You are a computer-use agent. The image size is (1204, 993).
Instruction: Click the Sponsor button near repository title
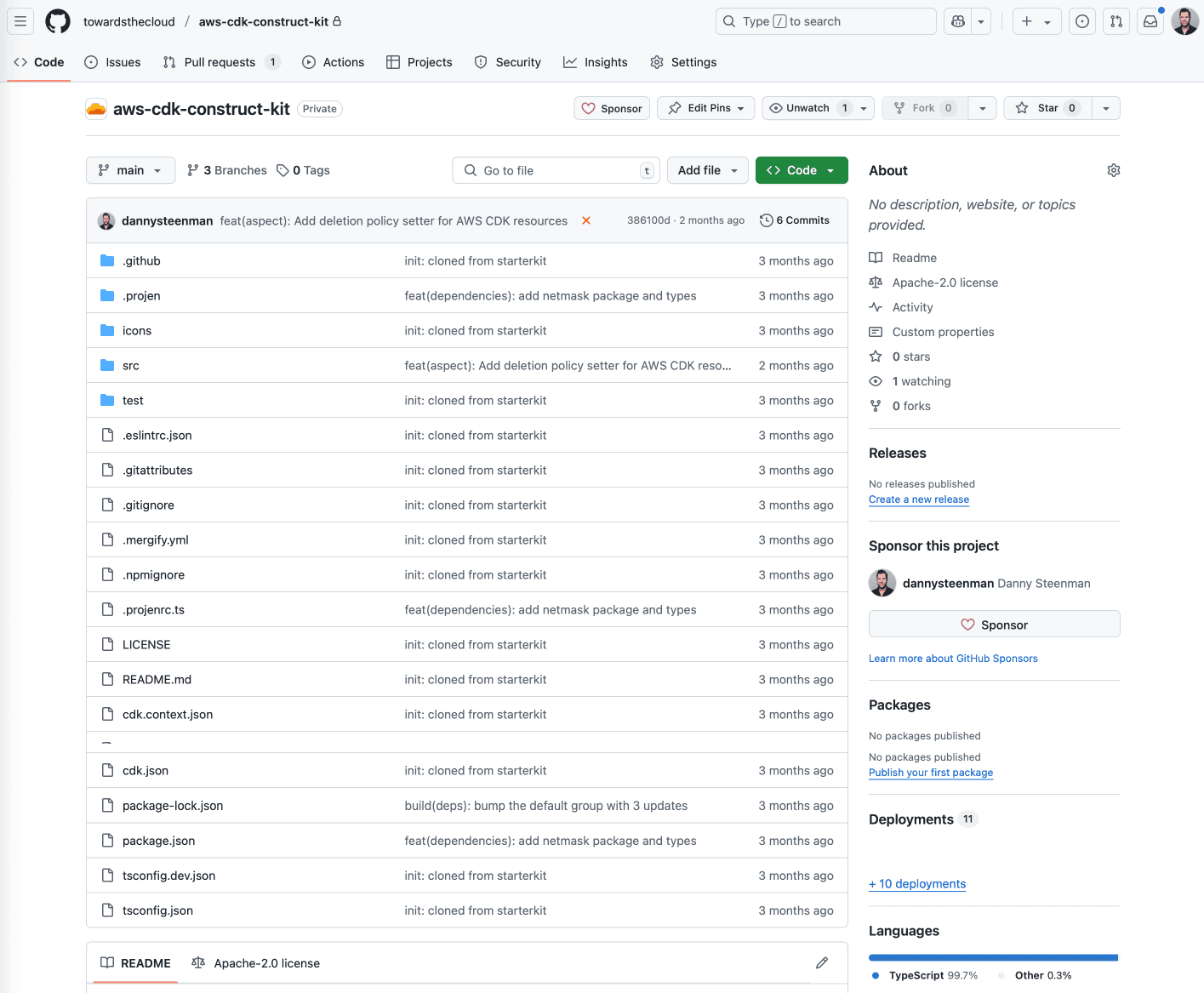point(613,108)
